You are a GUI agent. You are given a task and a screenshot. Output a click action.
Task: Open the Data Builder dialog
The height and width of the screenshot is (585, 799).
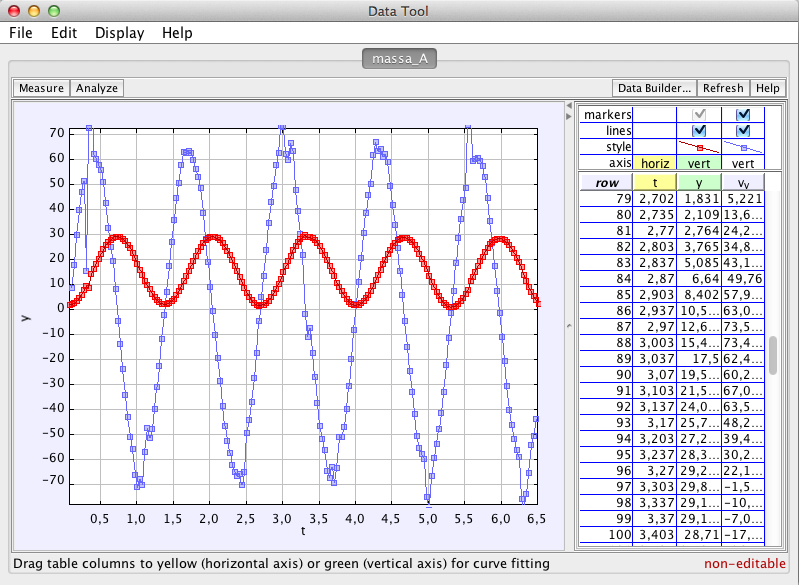[654, 88]
